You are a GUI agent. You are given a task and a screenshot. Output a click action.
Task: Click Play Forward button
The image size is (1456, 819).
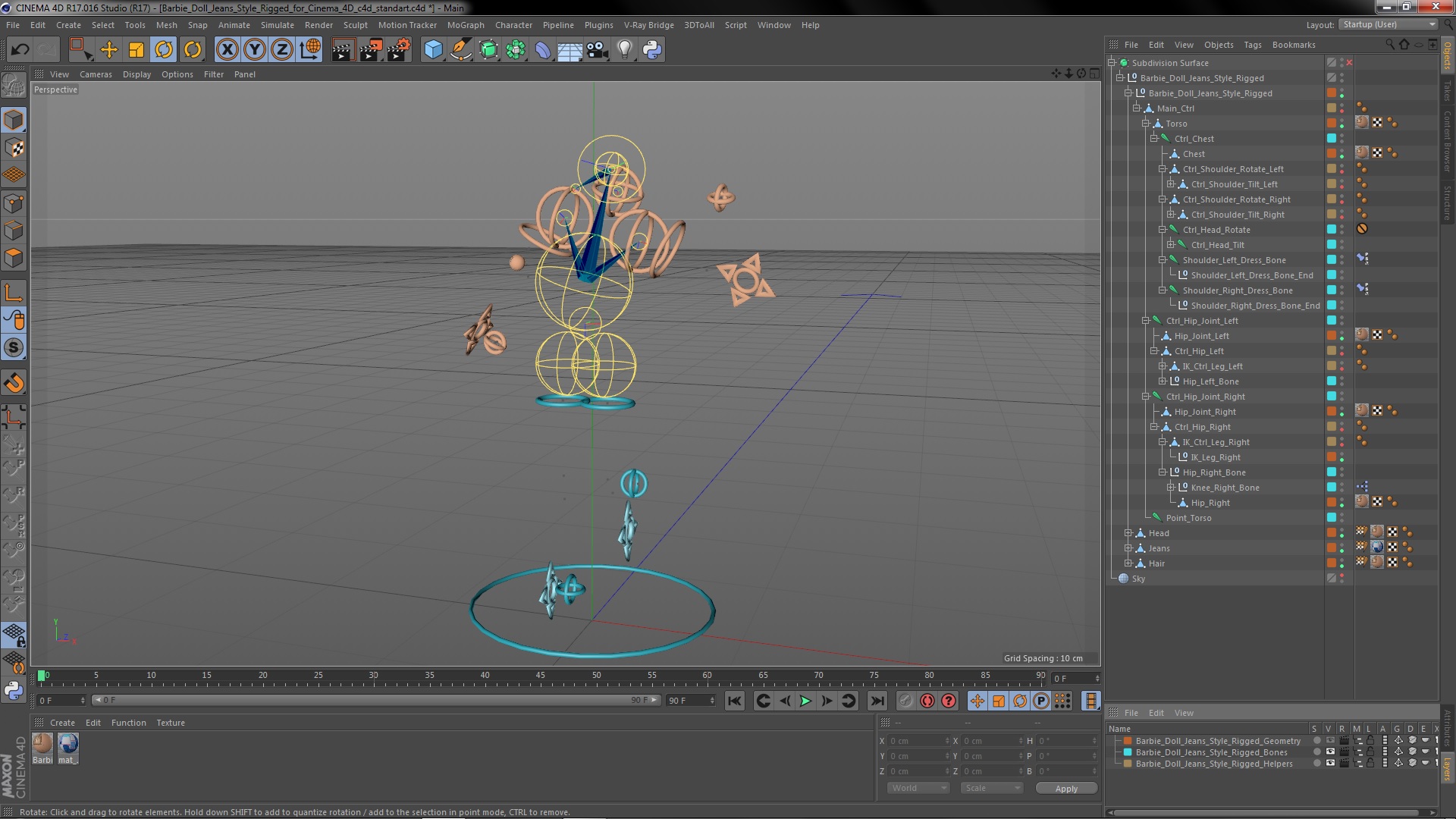[805, 701]
